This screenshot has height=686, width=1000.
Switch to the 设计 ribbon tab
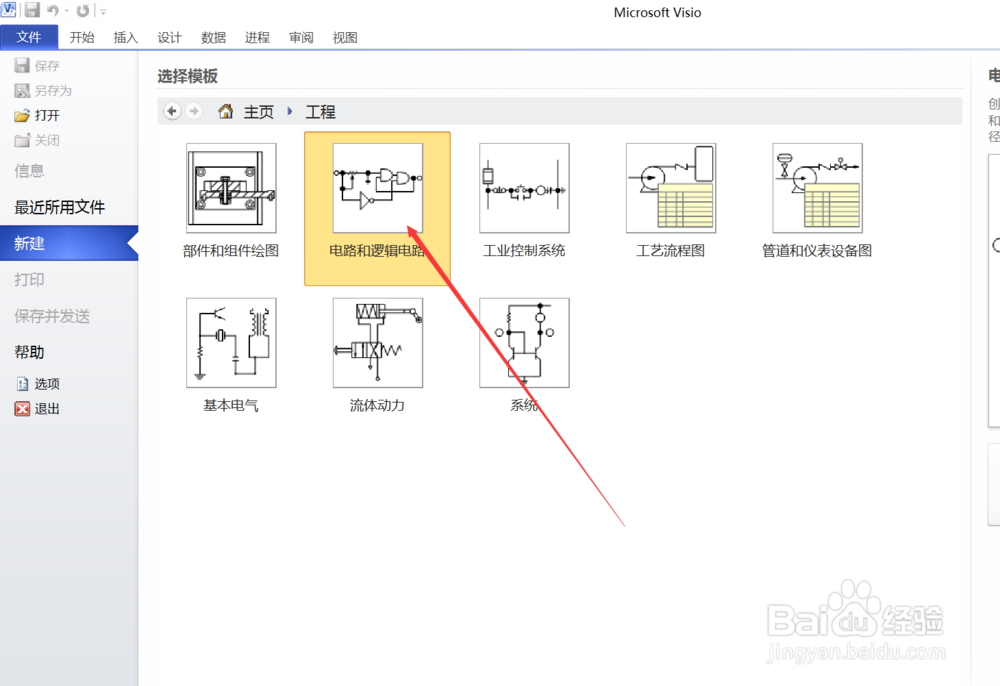170,38
